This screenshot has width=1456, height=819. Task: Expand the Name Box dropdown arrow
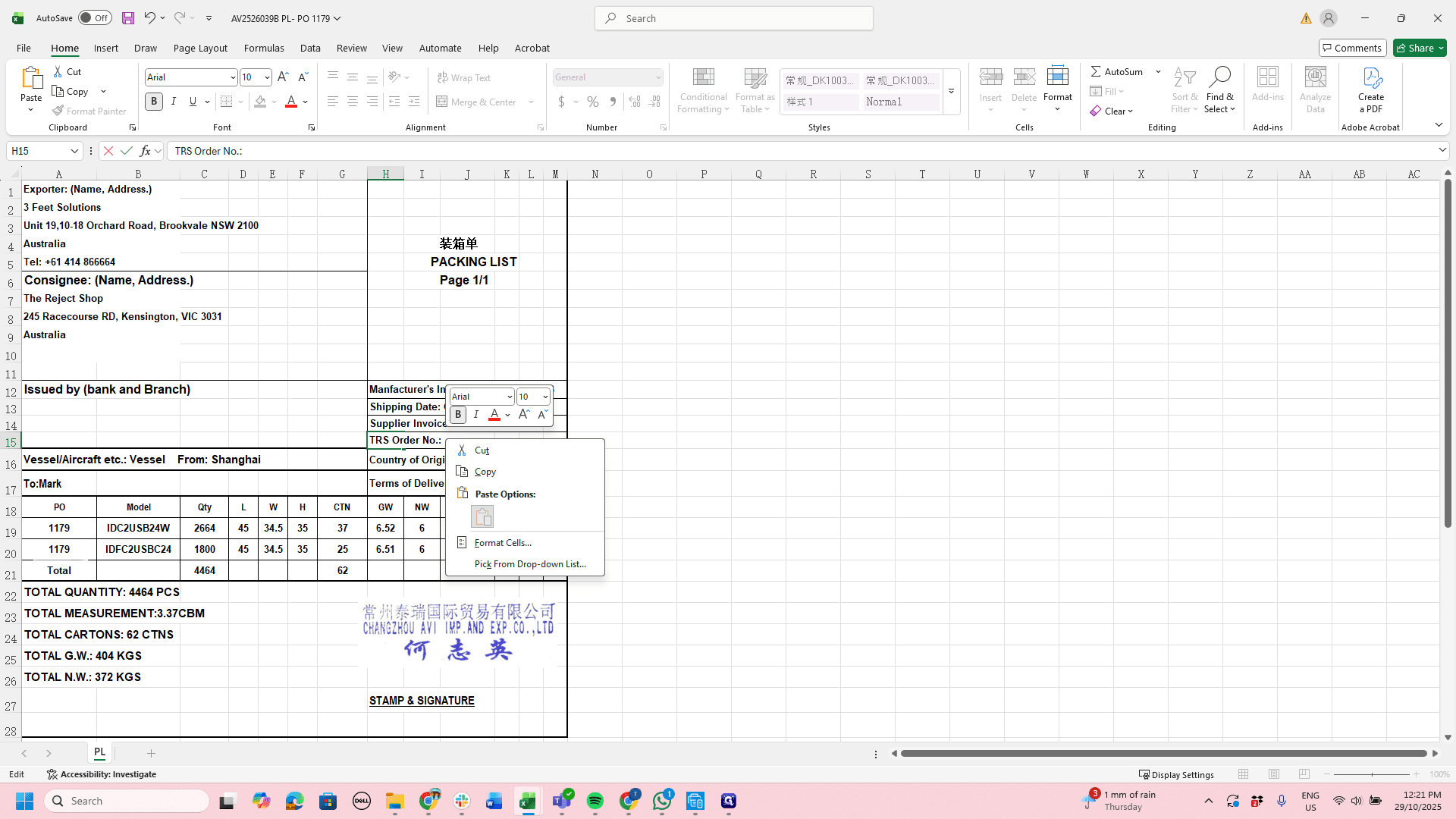click(74, 151)
